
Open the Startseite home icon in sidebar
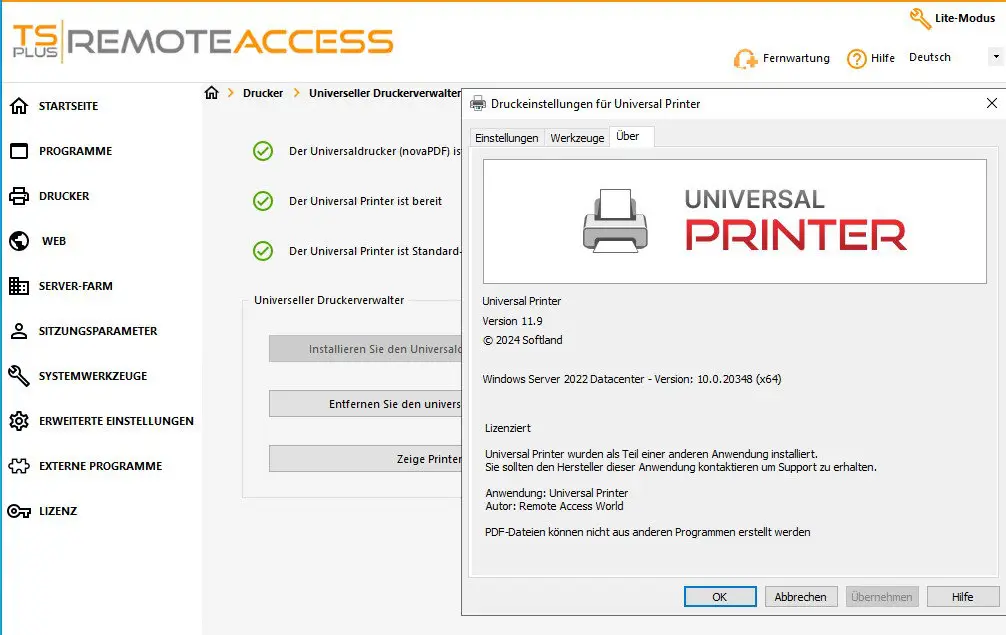19,106
